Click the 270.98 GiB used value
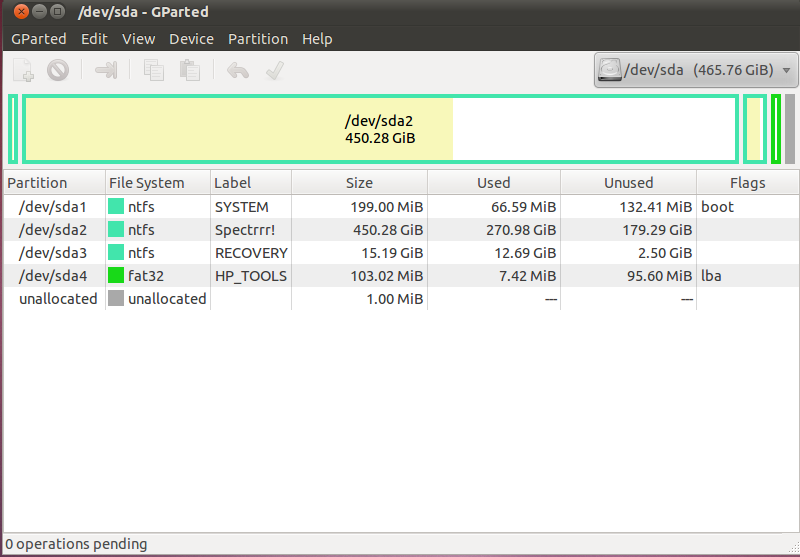Screen dimensions: 800x557 coord(520,230)
